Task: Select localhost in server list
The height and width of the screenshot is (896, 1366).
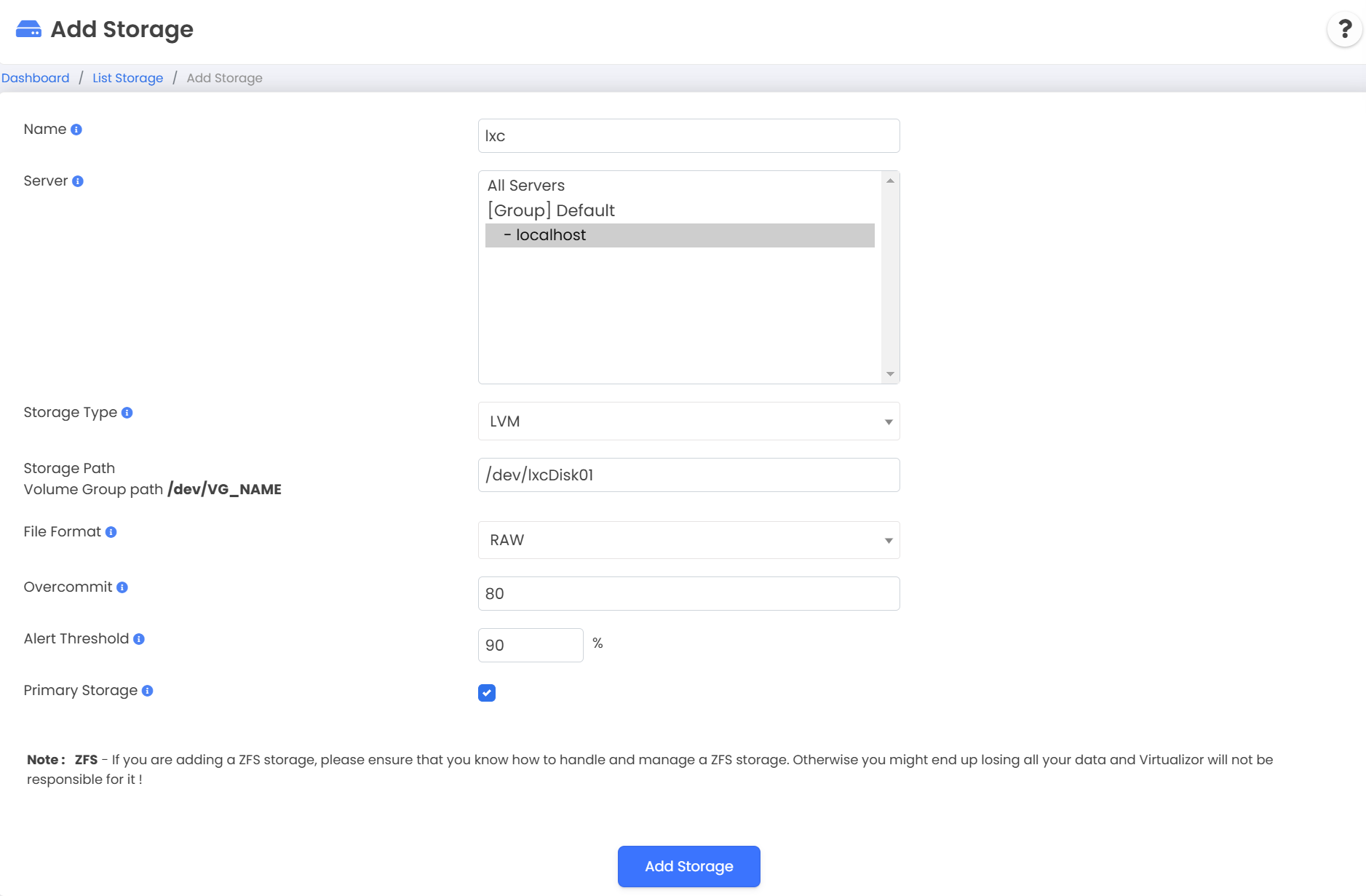Action: pyautogui.click(x=550, y=235)
